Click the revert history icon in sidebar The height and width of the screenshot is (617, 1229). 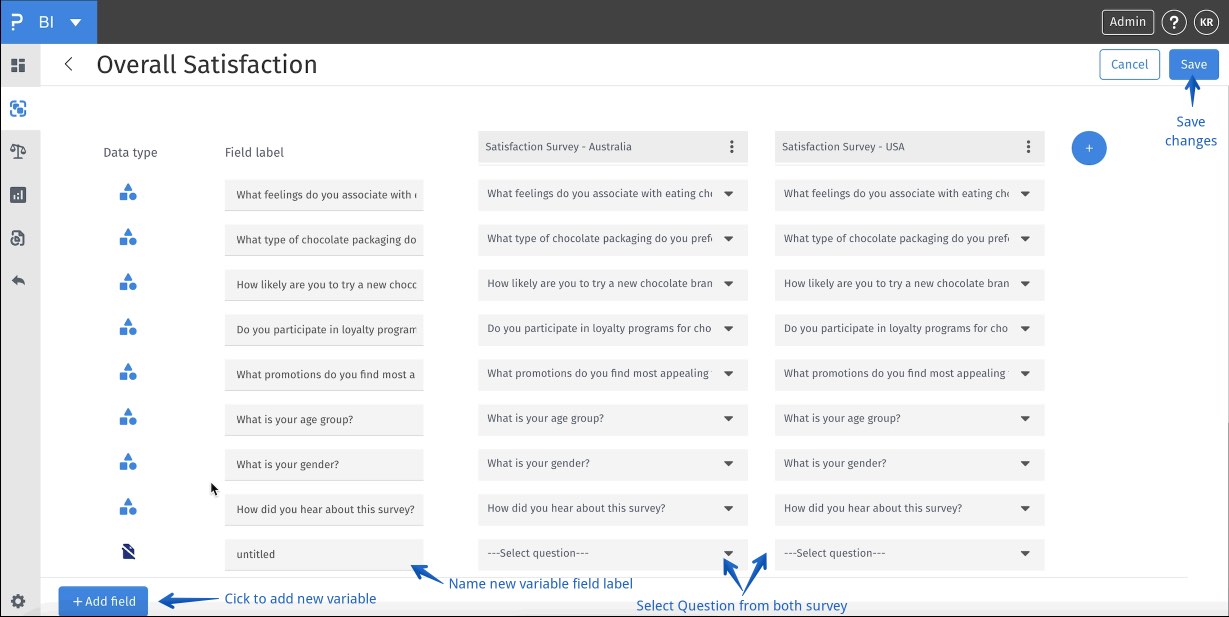tap(18, 238)
